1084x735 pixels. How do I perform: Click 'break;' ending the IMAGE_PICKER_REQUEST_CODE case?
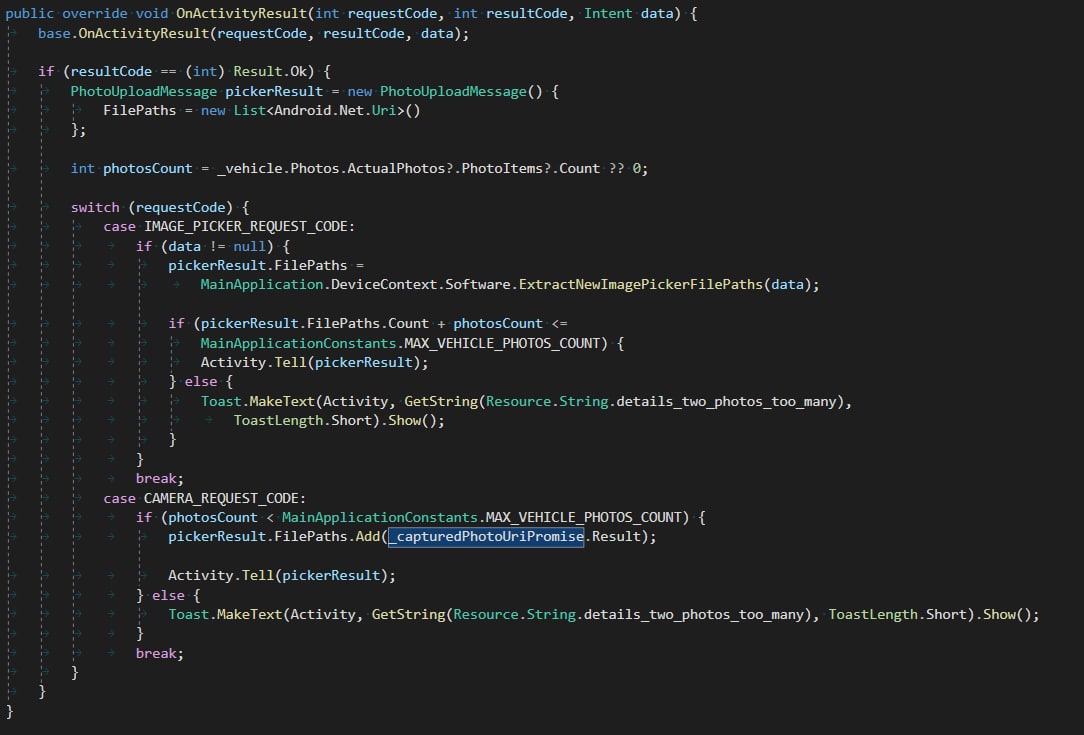point(160,478)
